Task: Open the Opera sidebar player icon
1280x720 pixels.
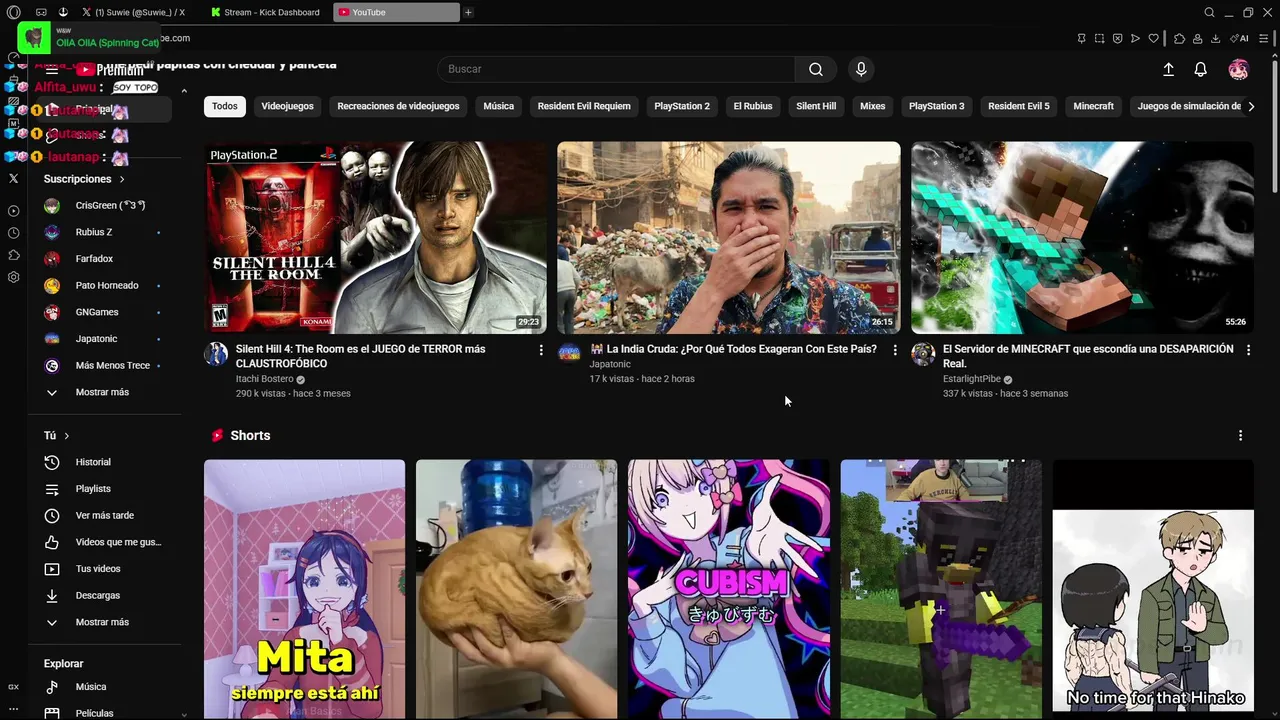Action: click(x=13, y=211)
